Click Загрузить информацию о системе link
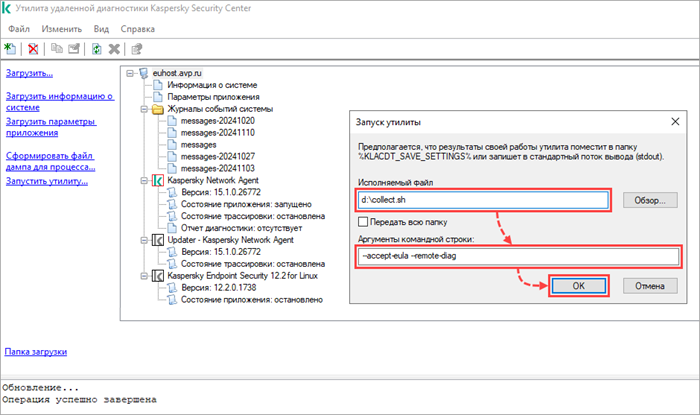This screenshot has height=415, width=700. (60, 102)
